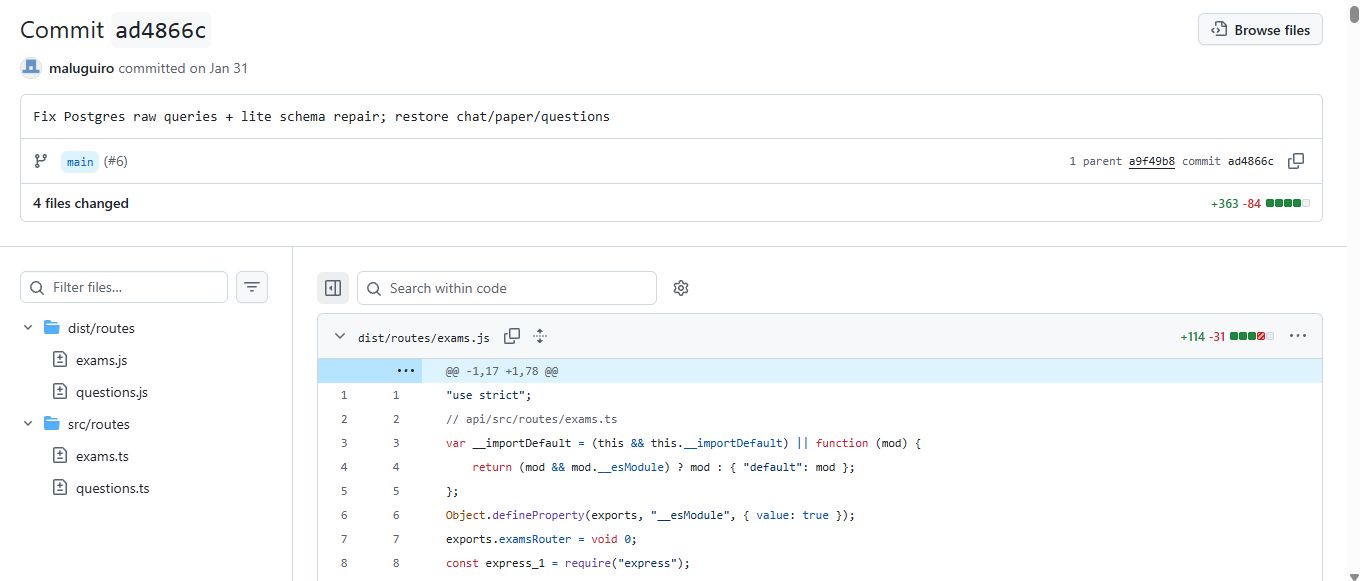Viewport: 1360px width, 581px height.
Task: Open diff view settings gear
Action: pyautogui.click(x=681, y=288)
